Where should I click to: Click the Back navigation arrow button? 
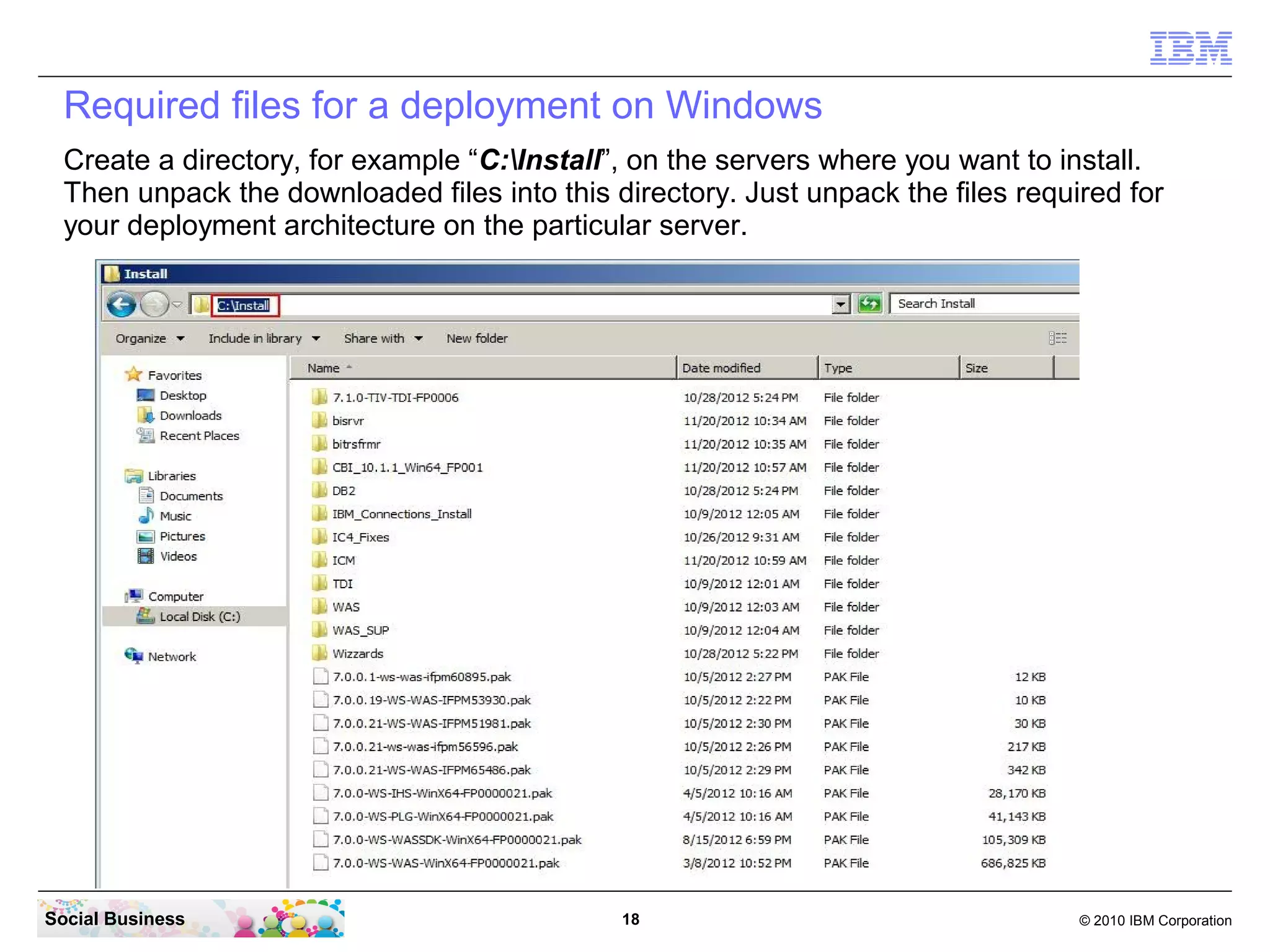point(121,304)
